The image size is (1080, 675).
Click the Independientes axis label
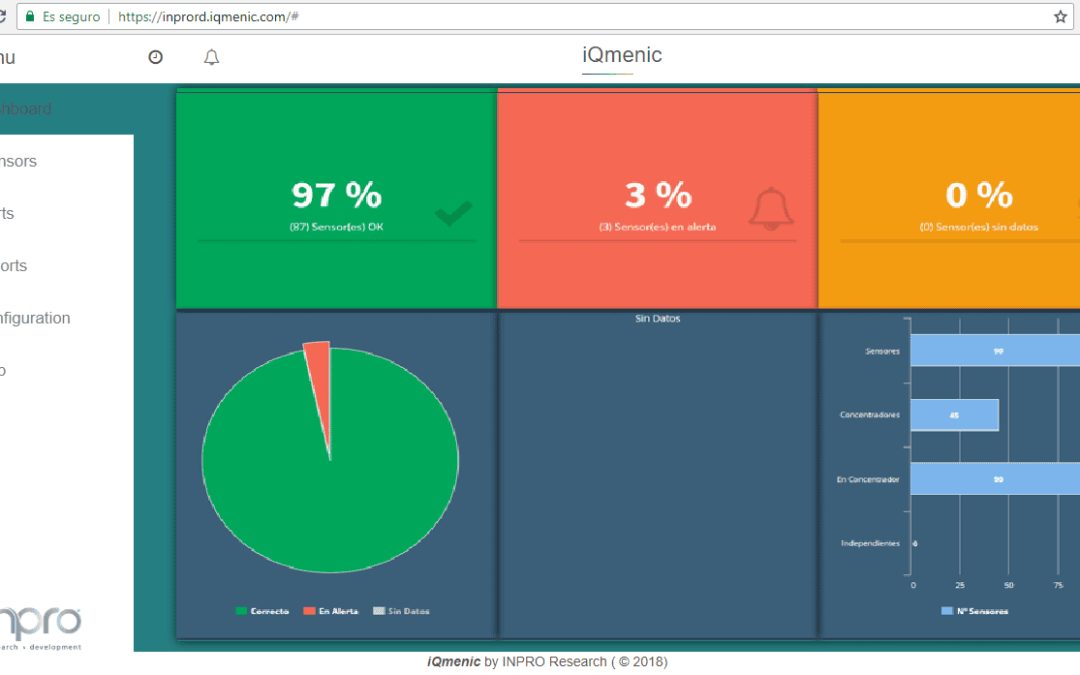[870, 543]
